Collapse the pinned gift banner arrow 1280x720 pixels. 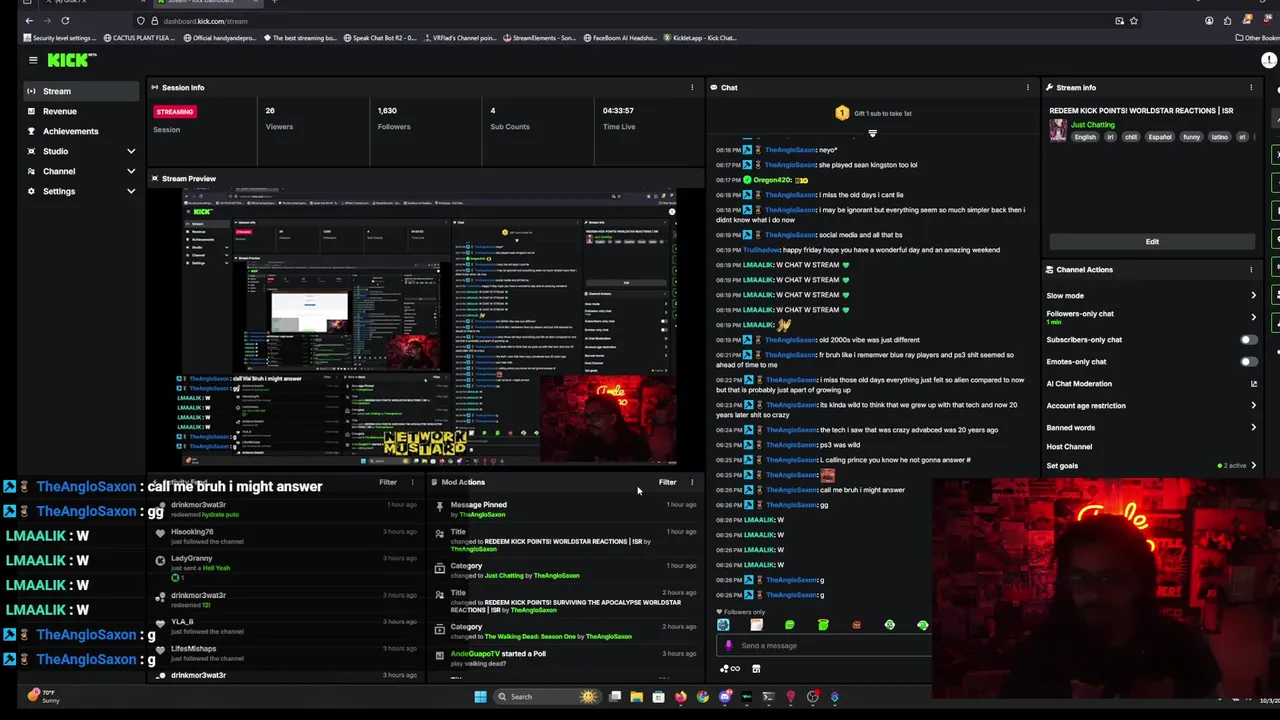pos(872,133)
